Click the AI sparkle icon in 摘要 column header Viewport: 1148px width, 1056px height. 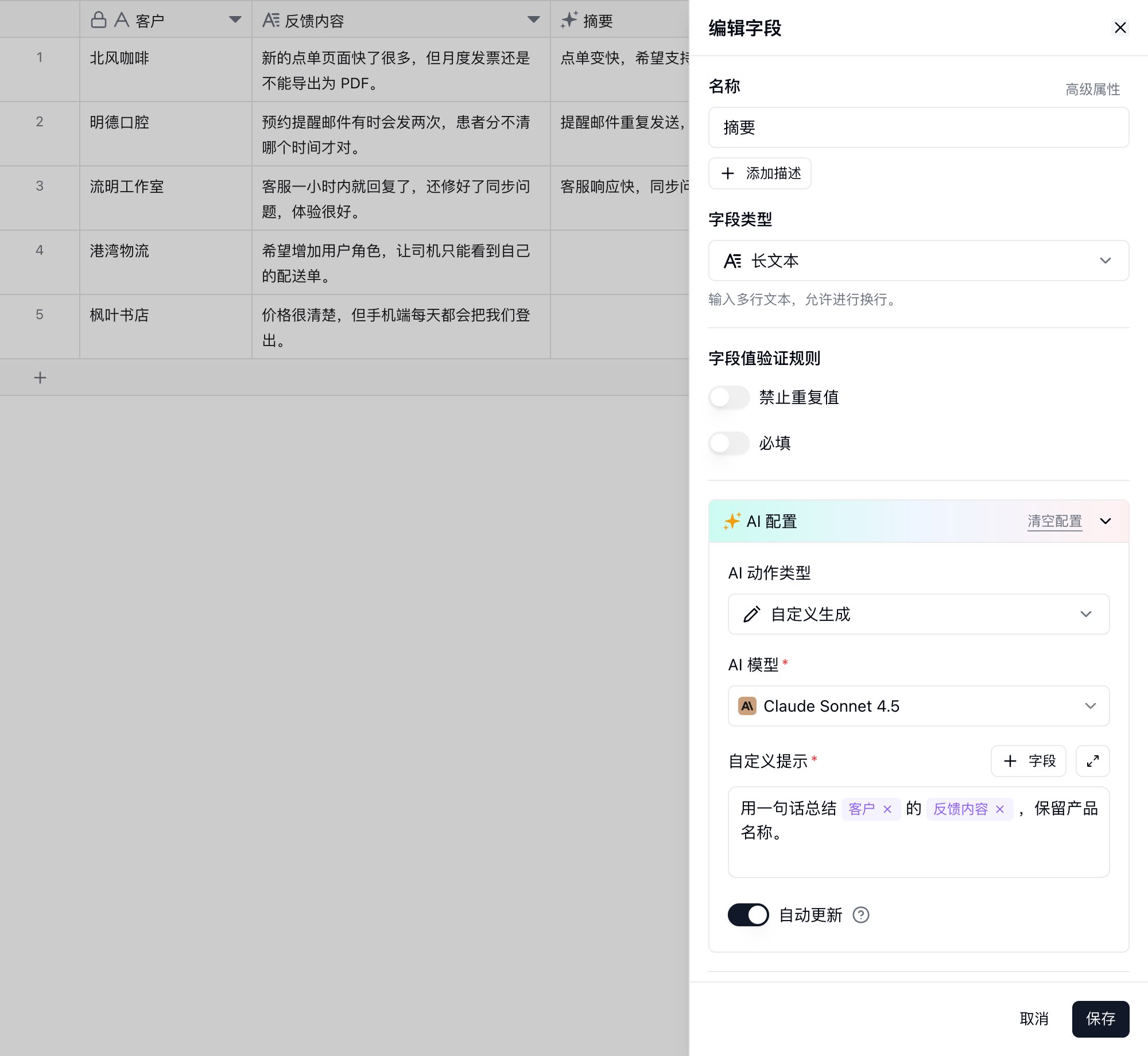coord(569,20)
